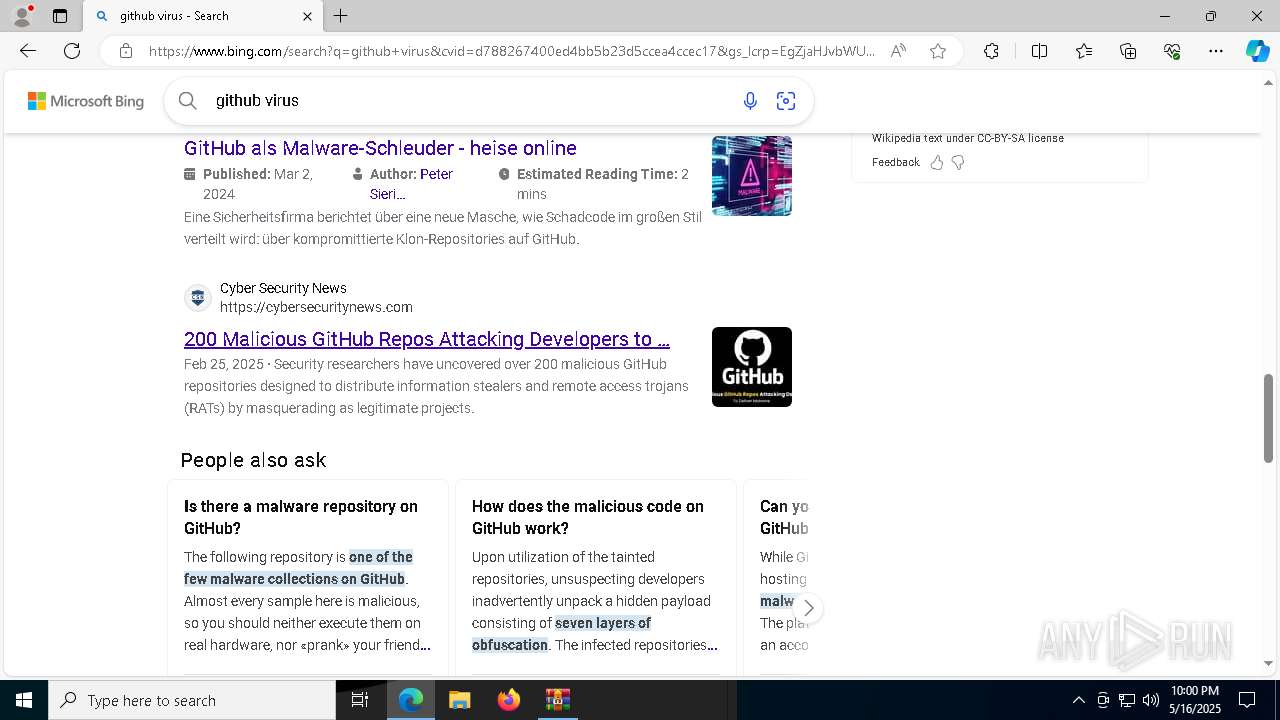Click the page vertical scrollbar thumb
This screenshot has width=1280, height=720.
(1269, 418)
